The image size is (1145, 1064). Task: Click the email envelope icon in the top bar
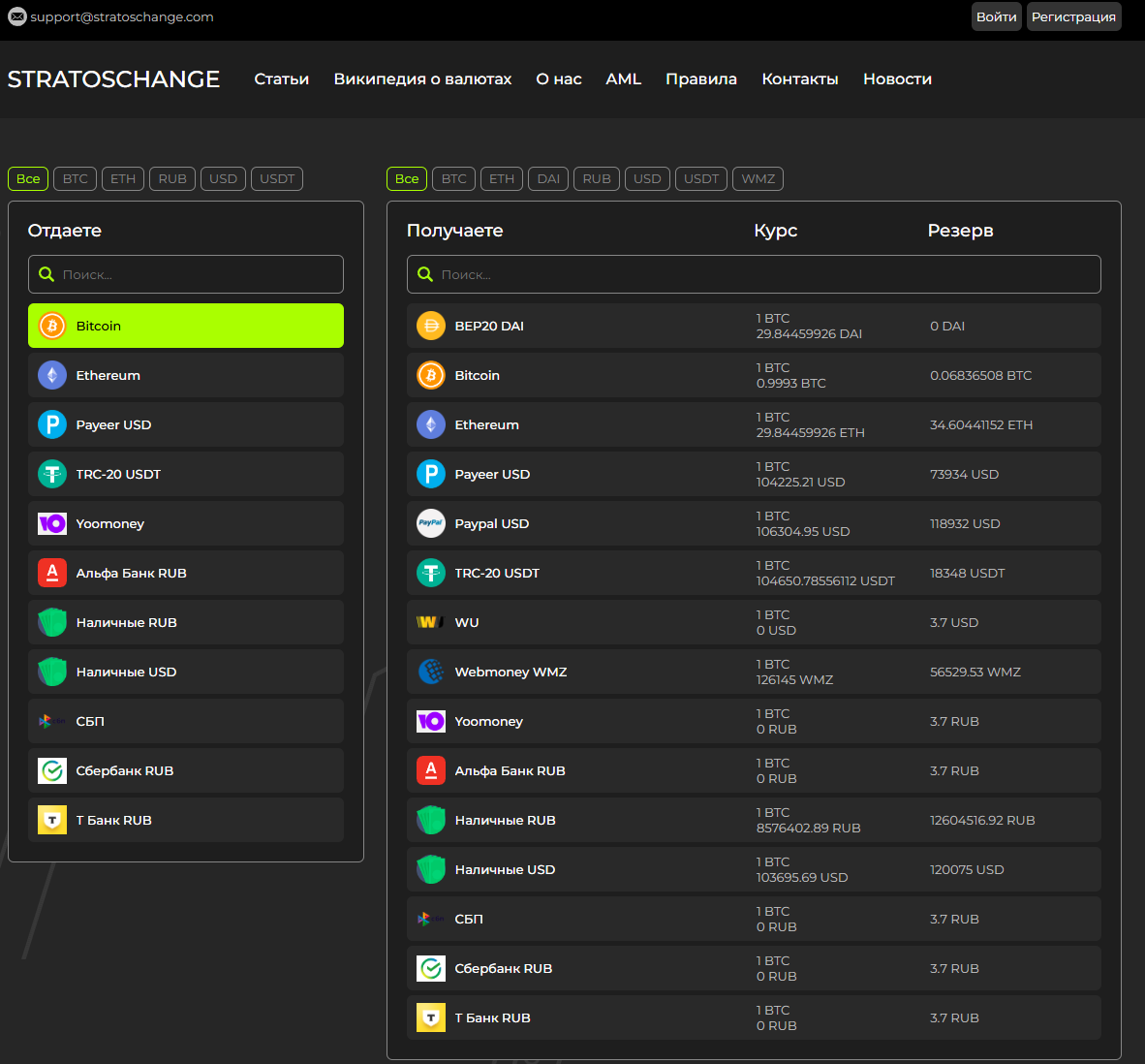pos(16,16)
